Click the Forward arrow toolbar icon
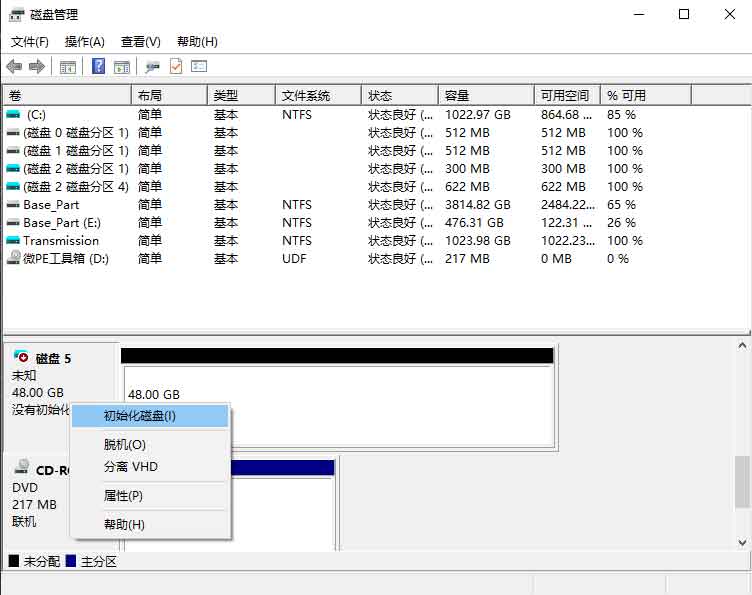This screenshot has width=752, height=595. point(37,66)
